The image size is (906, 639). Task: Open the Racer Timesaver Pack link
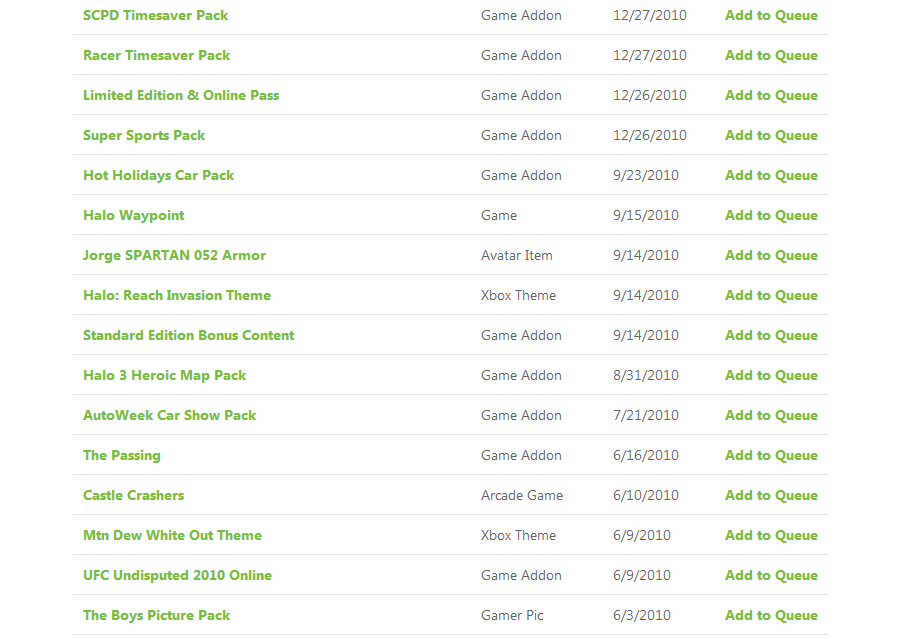click(157, 55)
